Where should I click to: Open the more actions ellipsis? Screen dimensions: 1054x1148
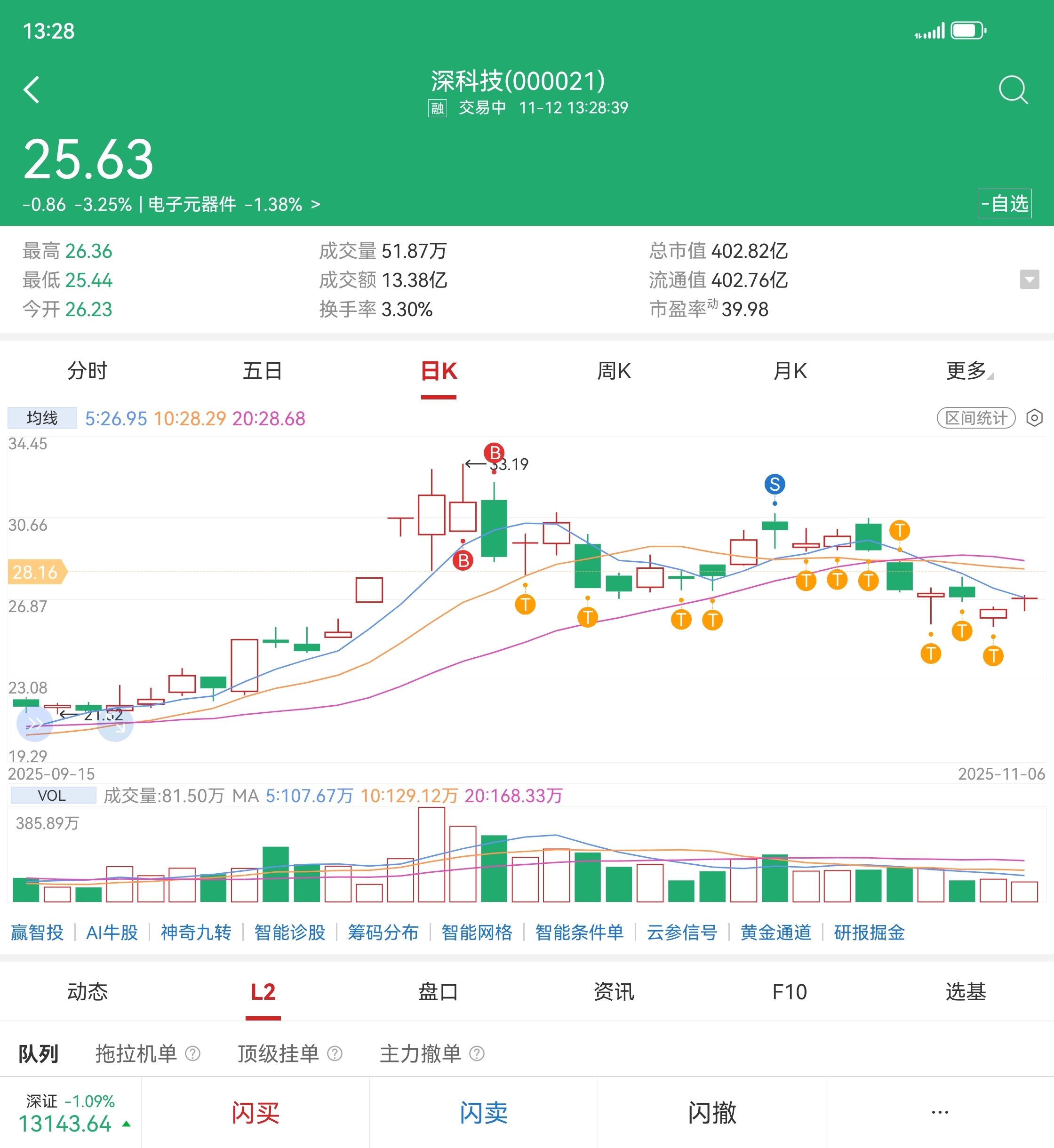pos(939,1112)
